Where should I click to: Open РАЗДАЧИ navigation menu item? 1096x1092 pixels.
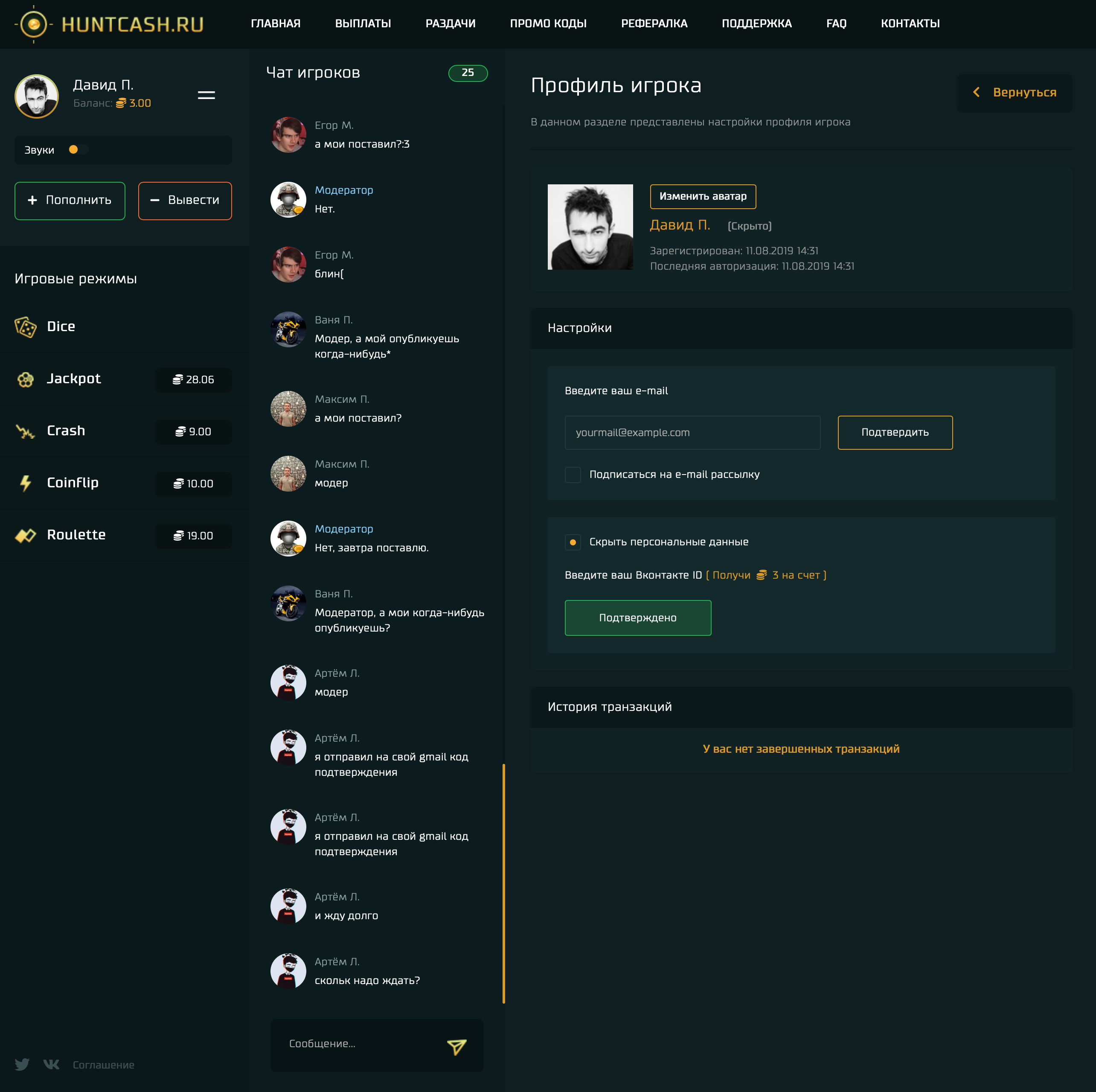(449, 23)
